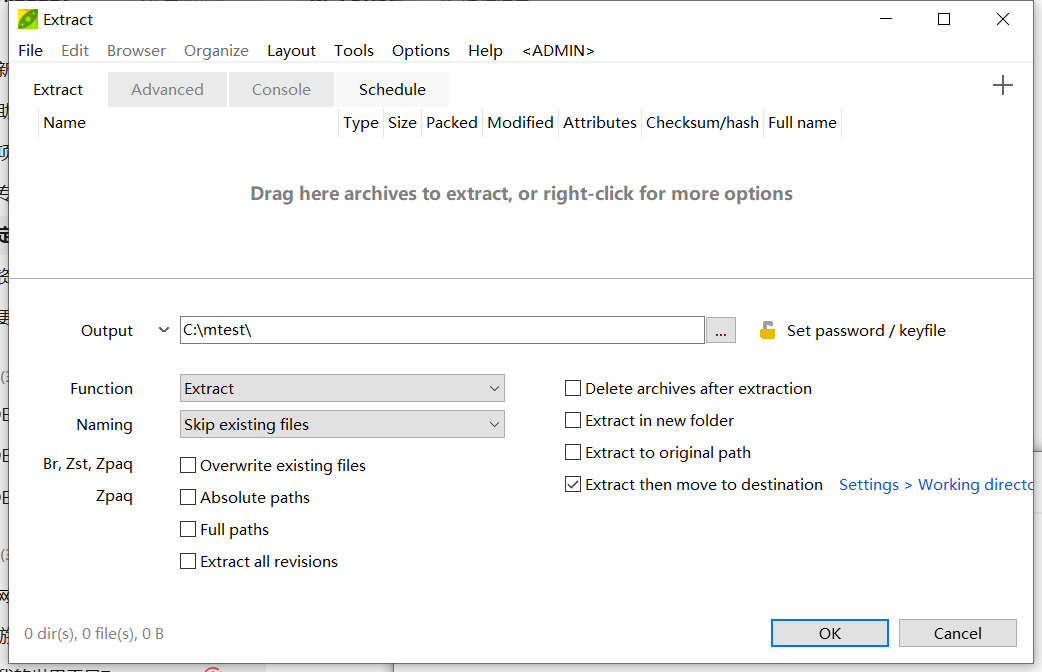Open the File menu
1042x672 pixels.
(x=31, y=51)
